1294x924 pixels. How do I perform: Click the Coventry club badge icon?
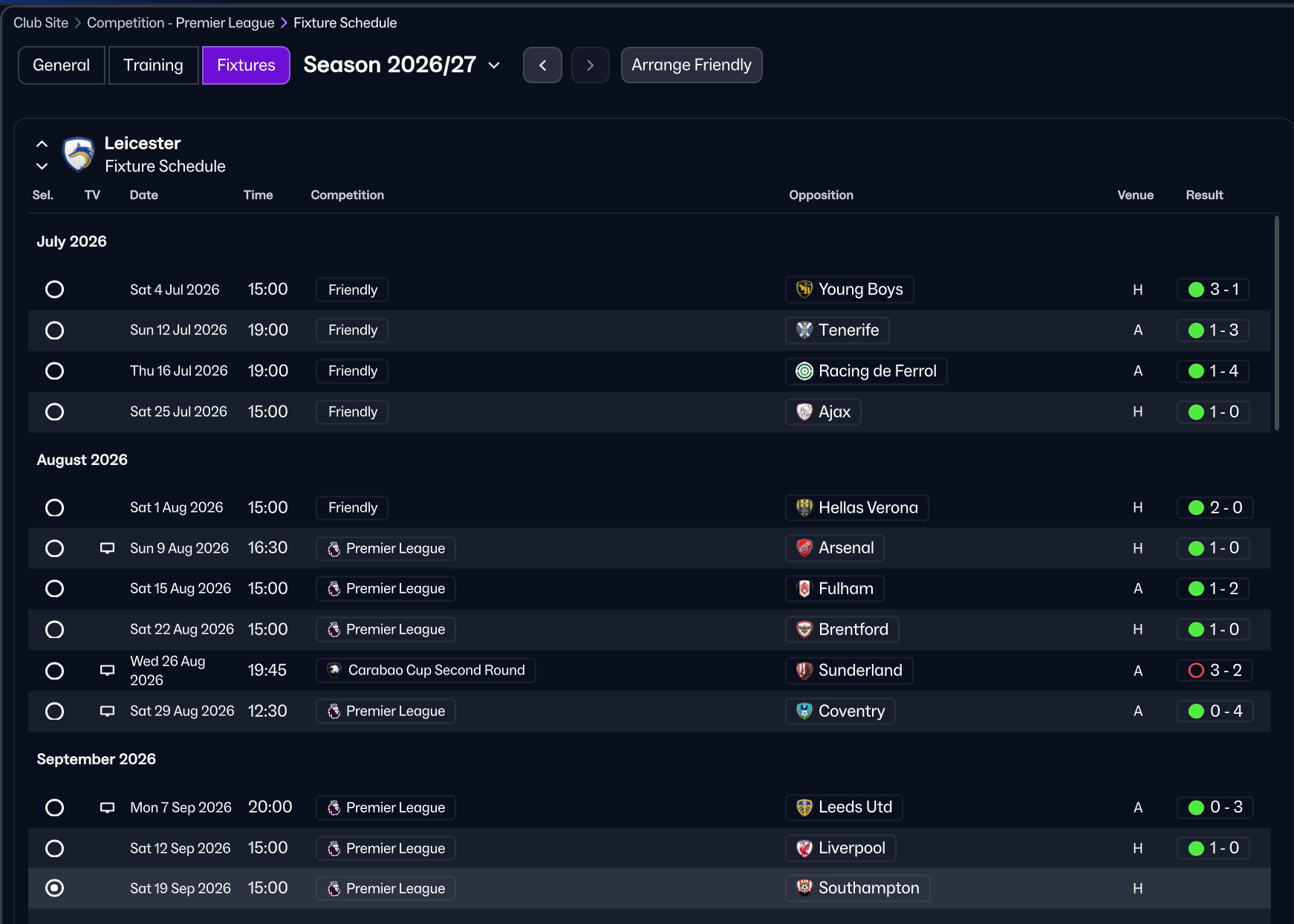point(804,712)
